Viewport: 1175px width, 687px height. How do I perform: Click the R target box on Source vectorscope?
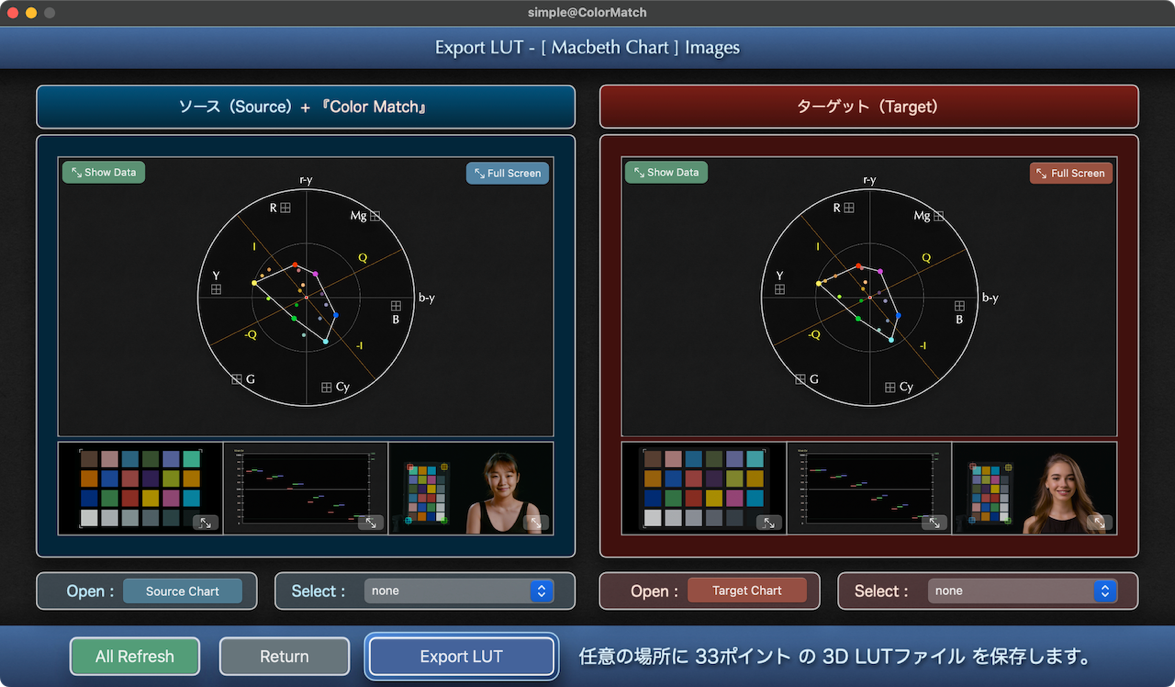click(x=286, y=208)
